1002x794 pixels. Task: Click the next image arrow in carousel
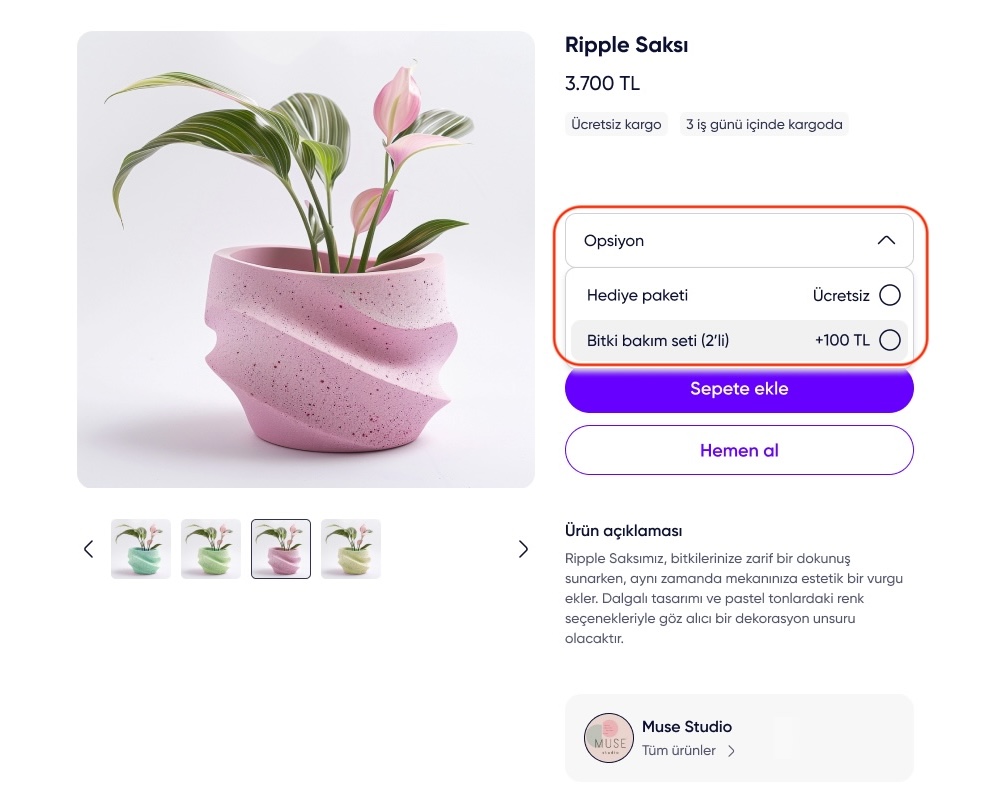[x=523, y=549]
